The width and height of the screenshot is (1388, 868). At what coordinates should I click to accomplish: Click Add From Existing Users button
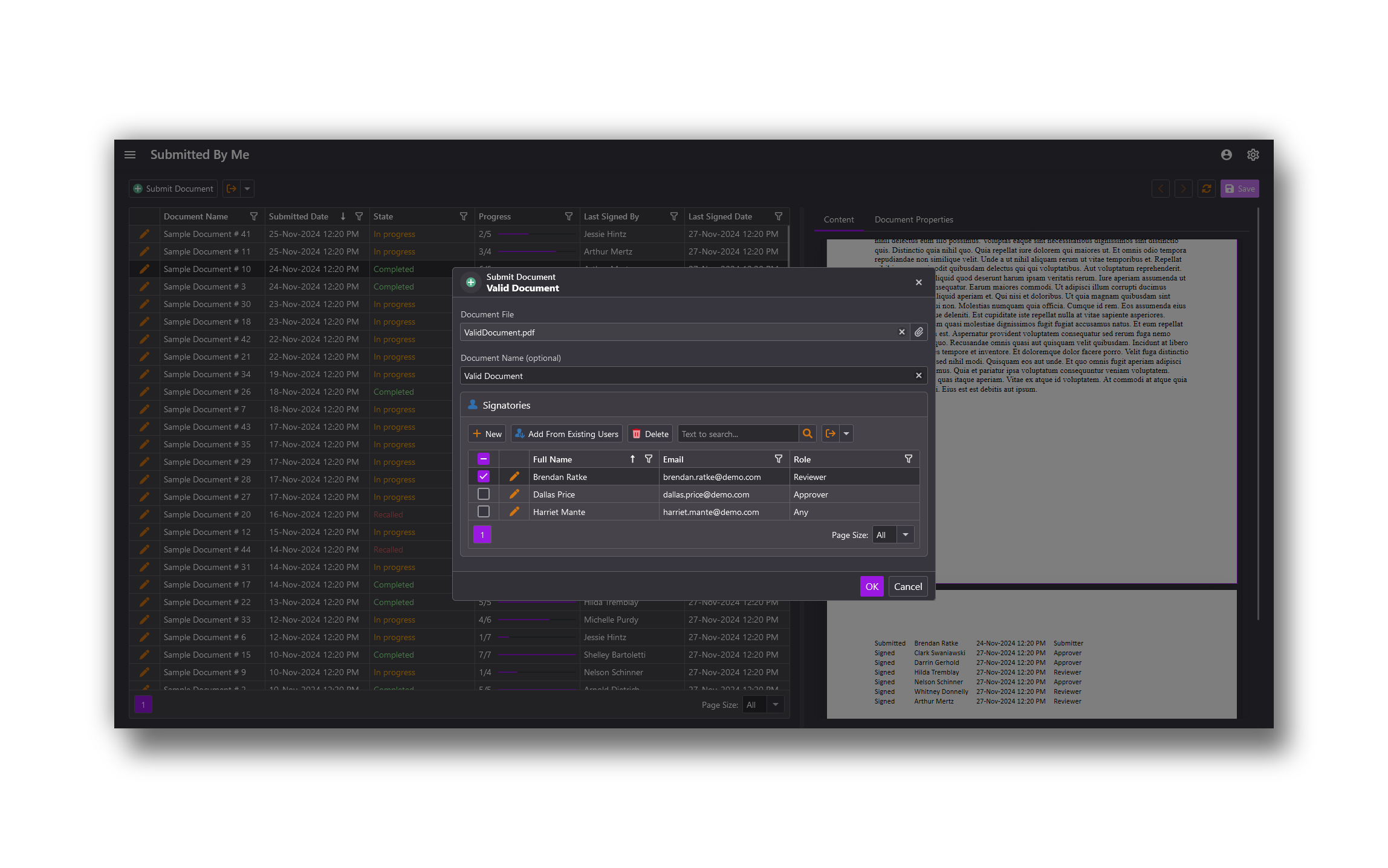566,433
